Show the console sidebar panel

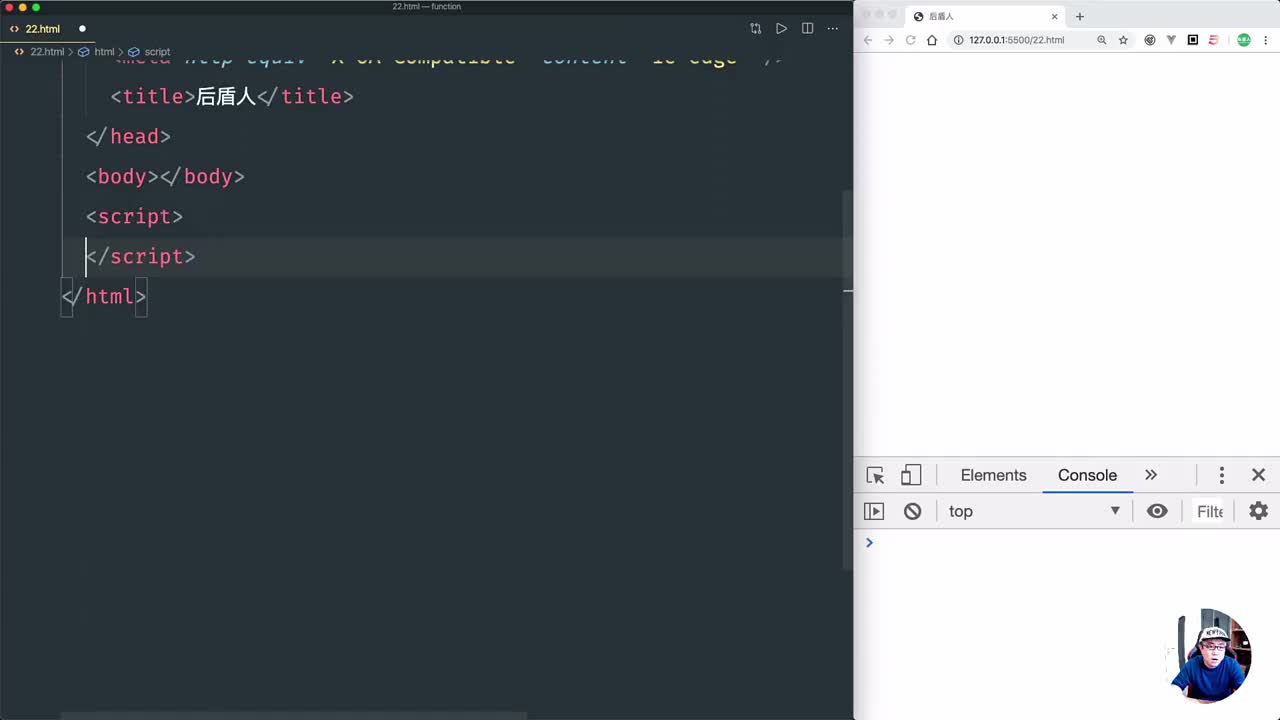tap(874, 511)
